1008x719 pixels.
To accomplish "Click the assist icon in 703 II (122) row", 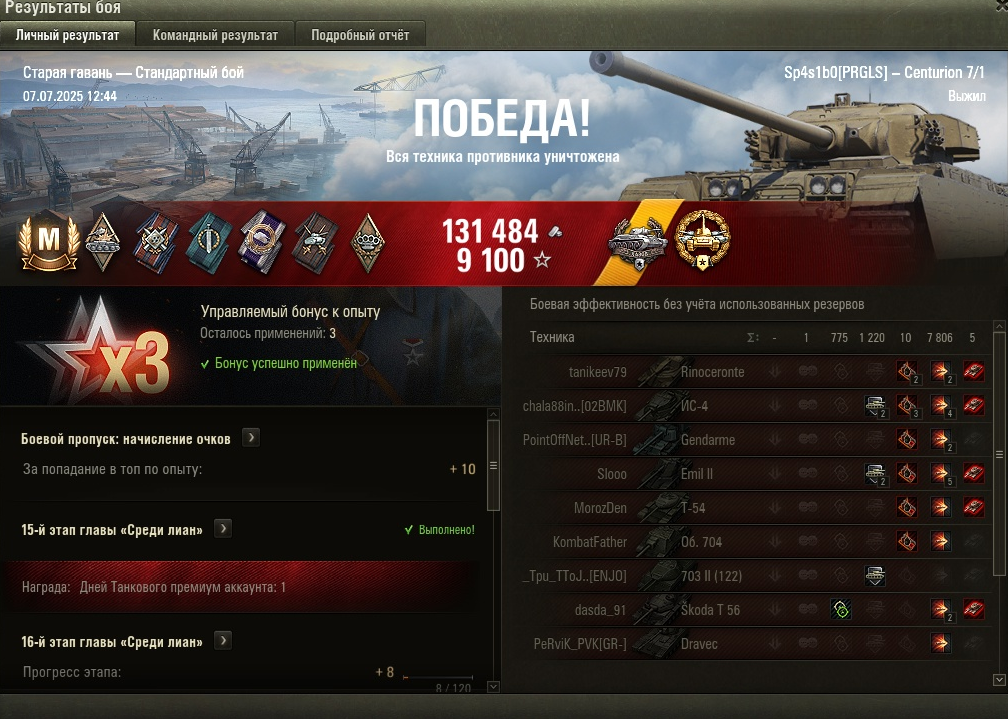I will (874, 576).
